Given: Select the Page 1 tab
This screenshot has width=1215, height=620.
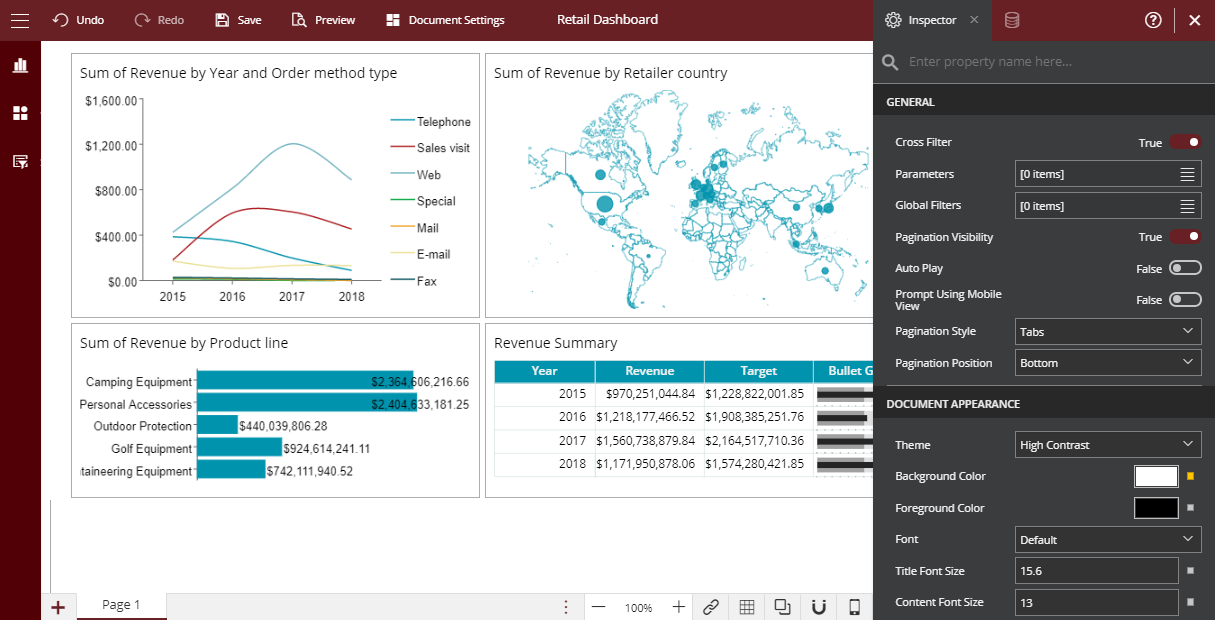Looking at the screenshot, I should [x=121, y=605].
